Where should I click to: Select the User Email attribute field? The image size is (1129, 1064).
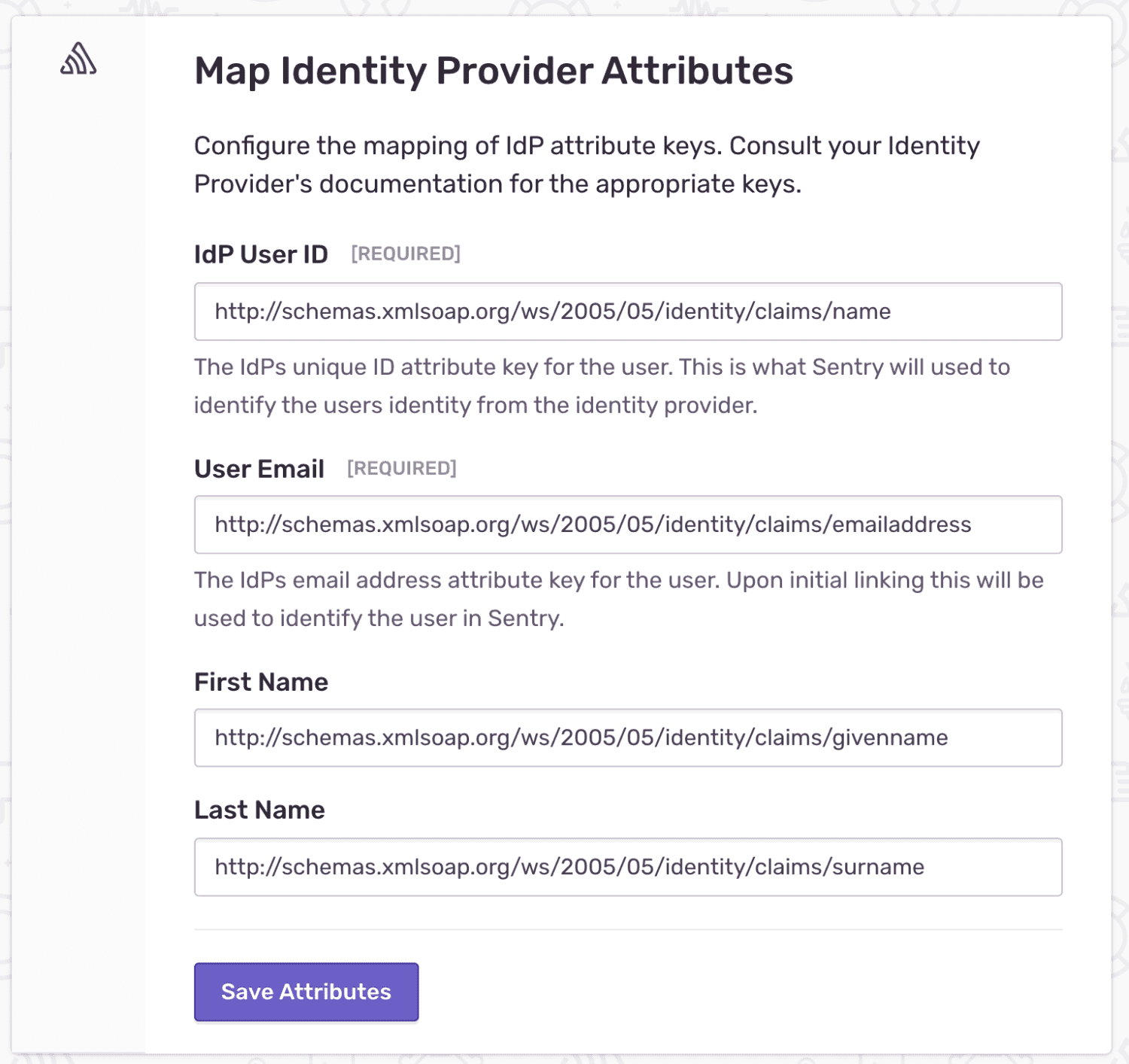click(x=628, y=524)
